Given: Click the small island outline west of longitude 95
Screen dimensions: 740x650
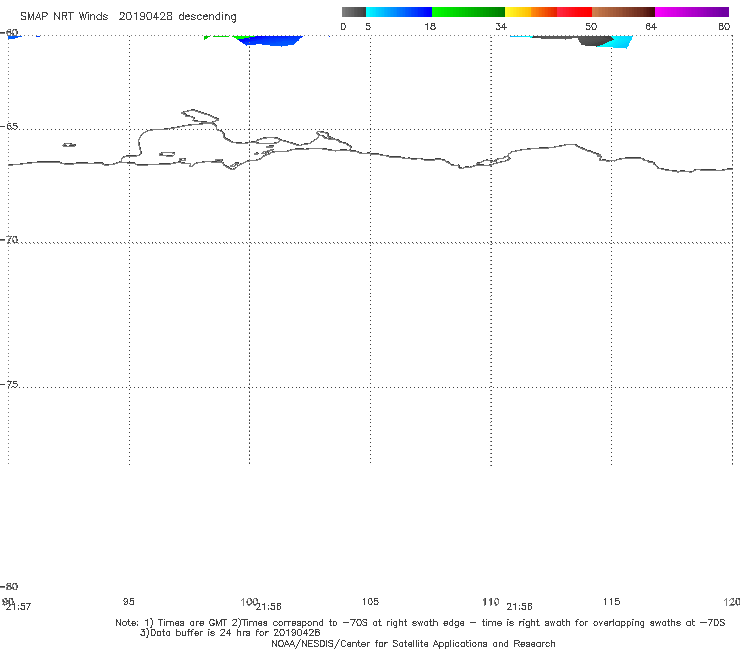Looking at the screenshot, I should [69, 145].
